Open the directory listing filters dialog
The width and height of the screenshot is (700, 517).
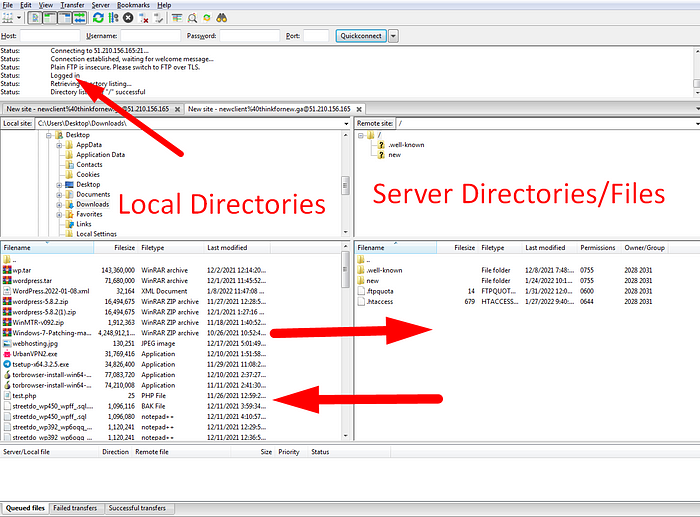(177, 18)
